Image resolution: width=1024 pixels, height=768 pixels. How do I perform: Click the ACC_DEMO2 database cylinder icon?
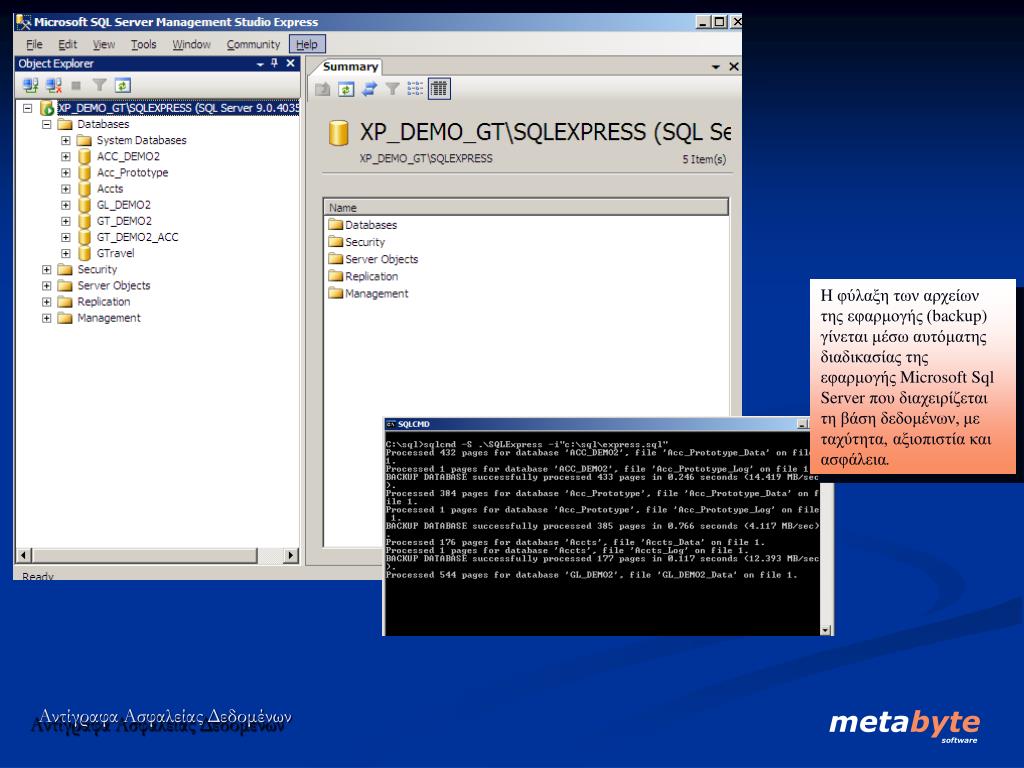pos(84,156)
